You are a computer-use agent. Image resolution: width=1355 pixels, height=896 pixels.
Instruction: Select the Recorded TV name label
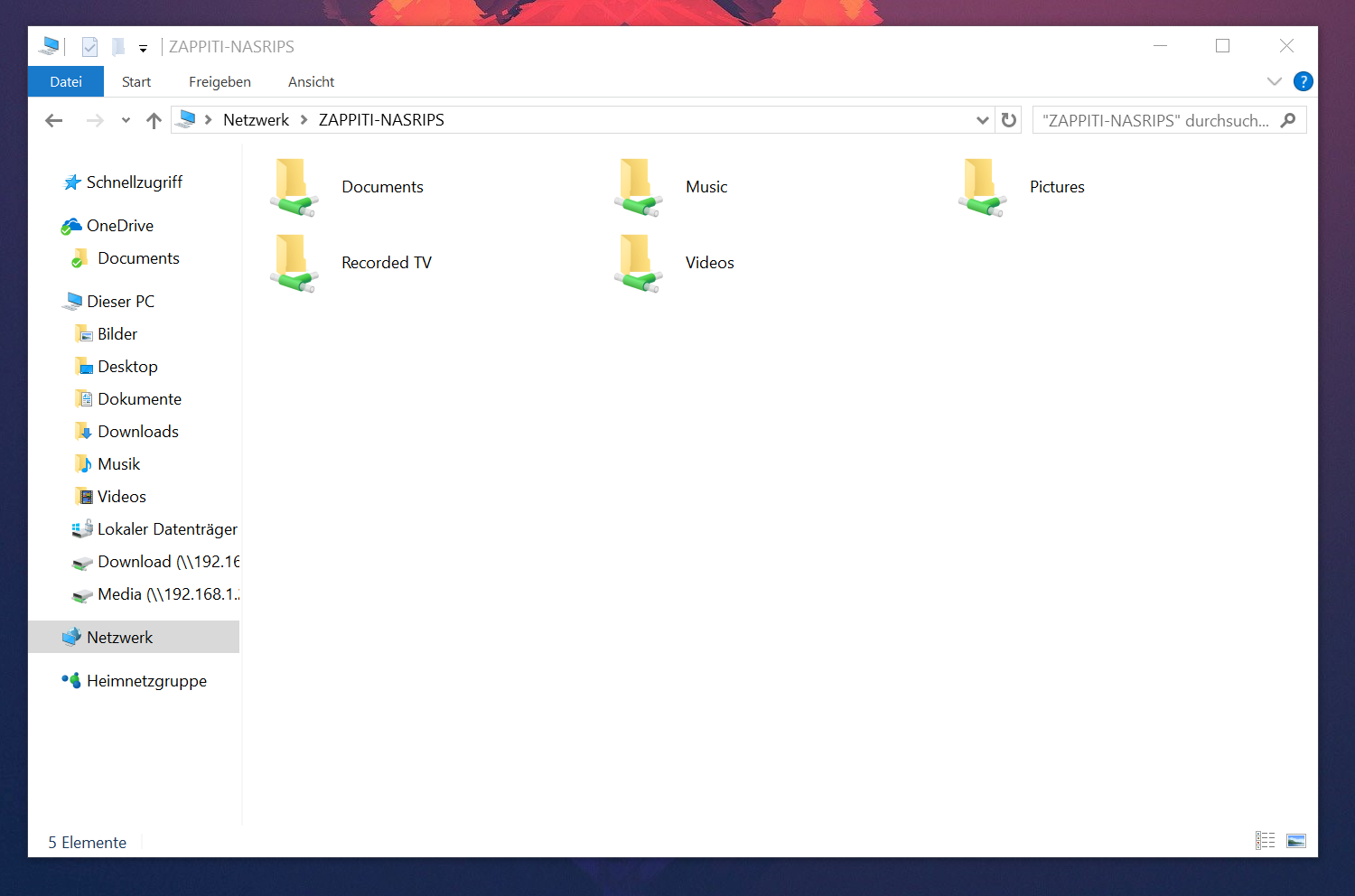387,263
